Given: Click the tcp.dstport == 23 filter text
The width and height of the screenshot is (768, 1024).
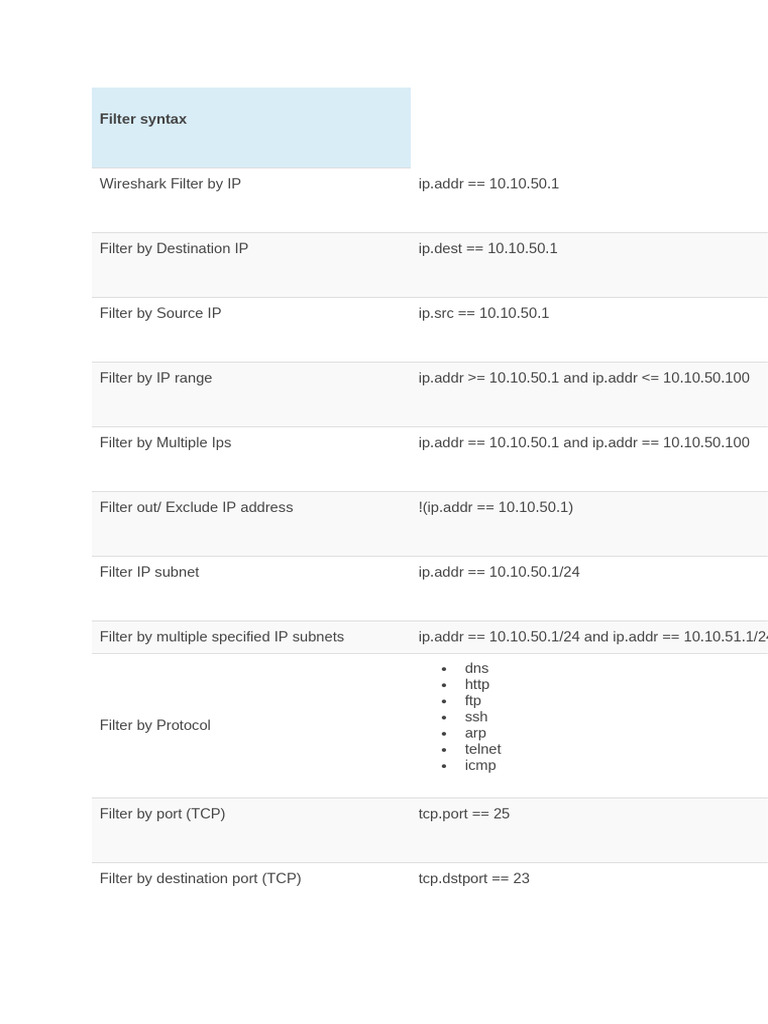Looking at the screenshot, I should coord(474,878).
